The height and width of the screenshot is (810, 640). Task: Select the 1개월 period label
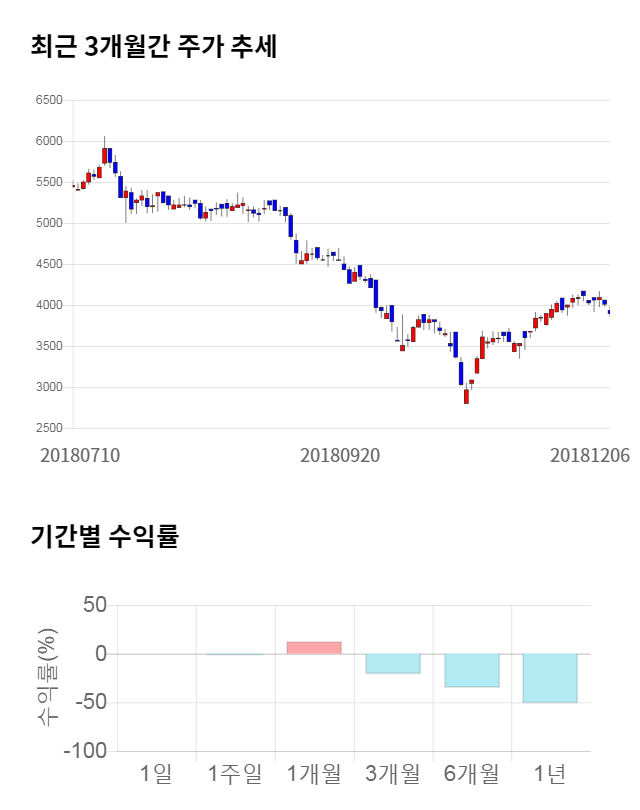tap(314, 773)
